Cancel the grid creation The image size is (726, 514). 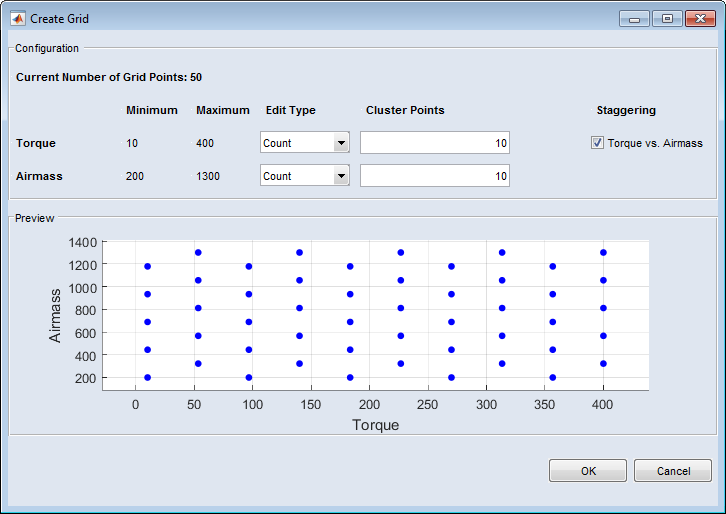[x=673, y=471]
